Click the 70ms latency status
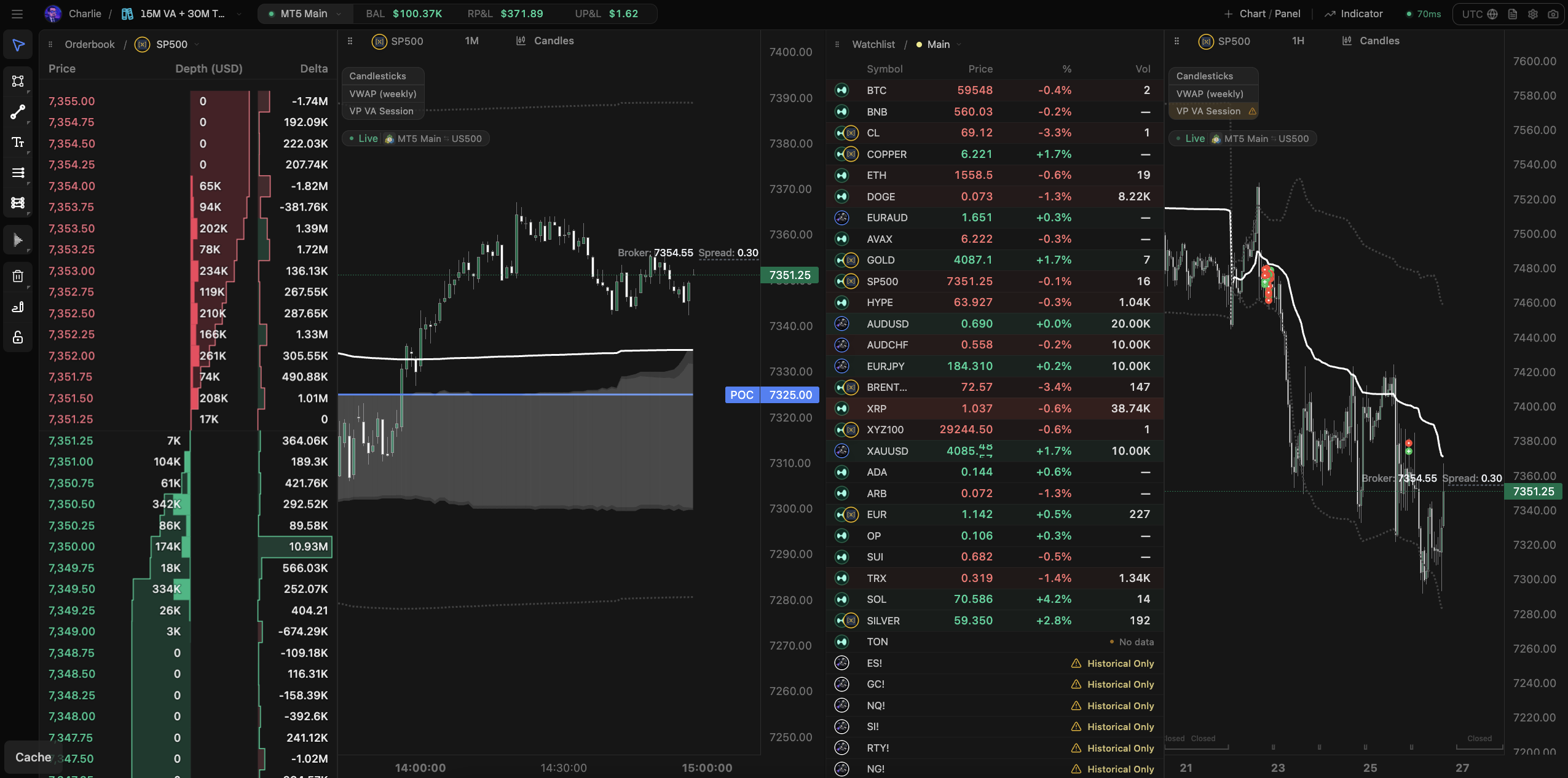Viewport: 1568px width, 778px height. pos(1423,14)
